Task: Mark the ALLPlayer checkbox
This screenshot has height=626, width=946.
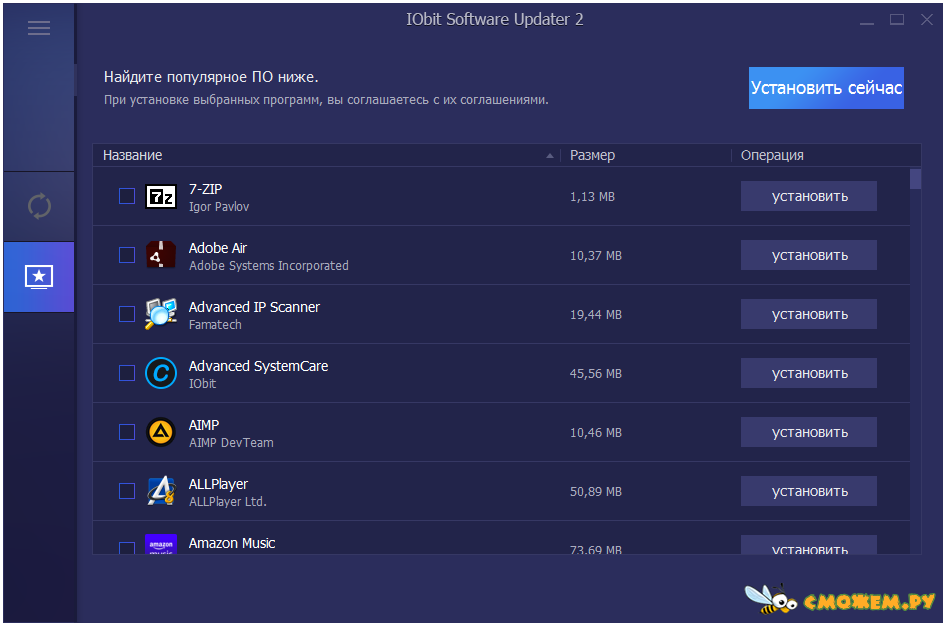Action: 127,491
